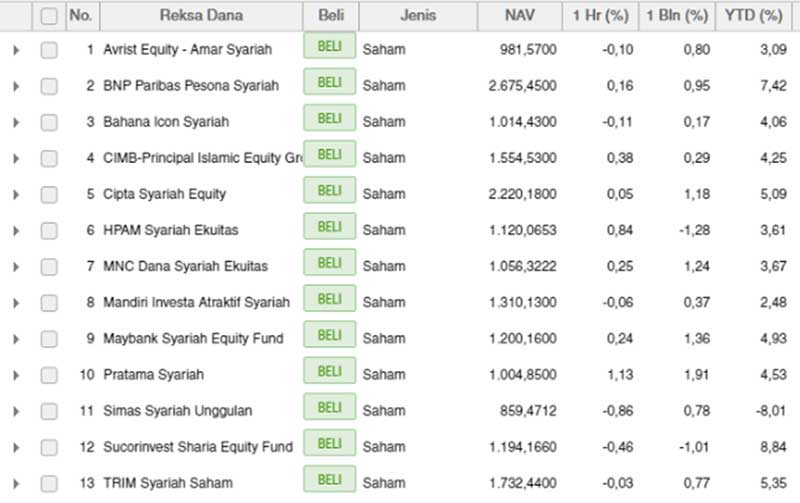Click BELI for Maybank Syariah Equity Fund

tap(330, 335)
